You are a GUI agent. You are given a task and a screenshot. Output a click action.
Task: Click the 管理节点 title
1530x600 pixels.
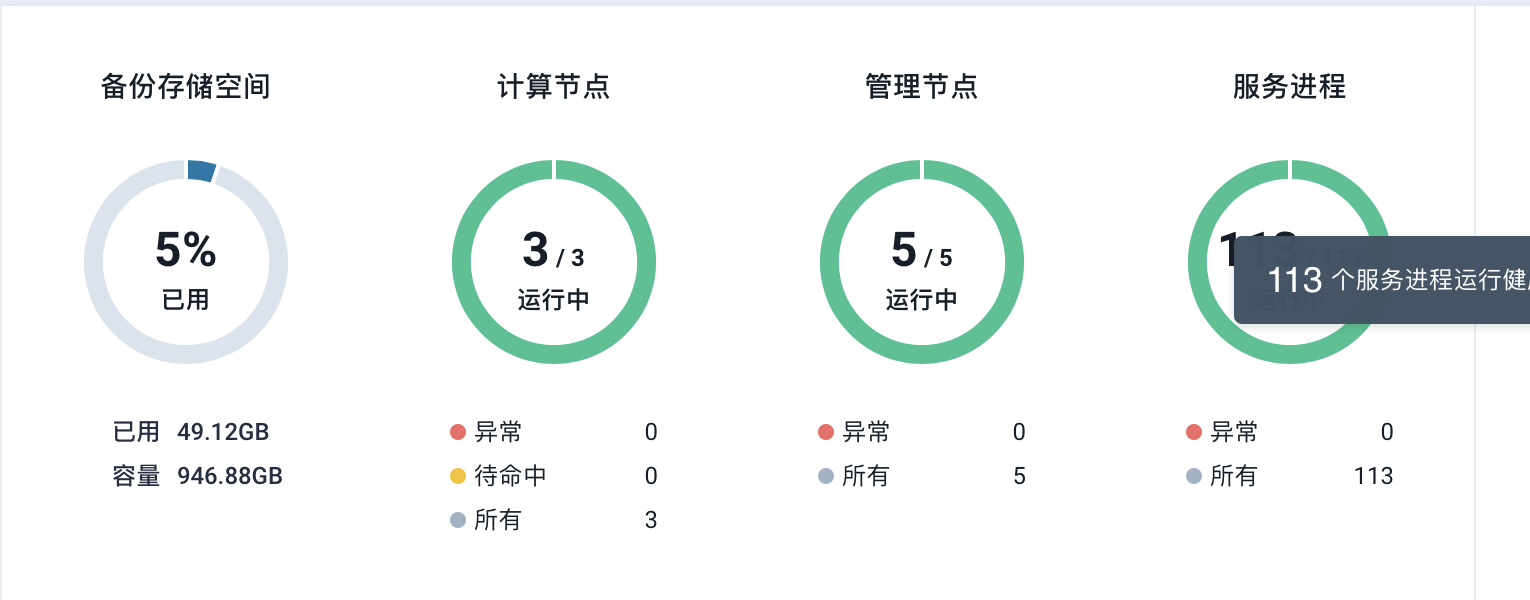[921, 87]
